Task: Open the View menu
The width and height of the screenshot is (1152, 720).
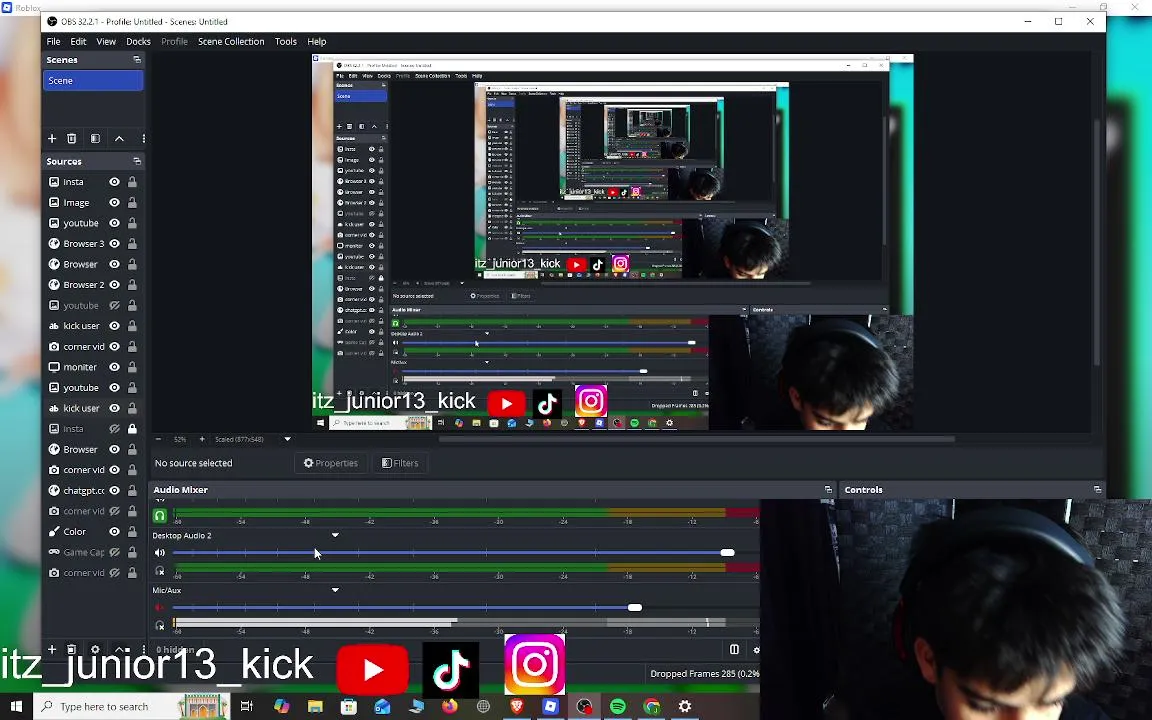Action: 106,41
